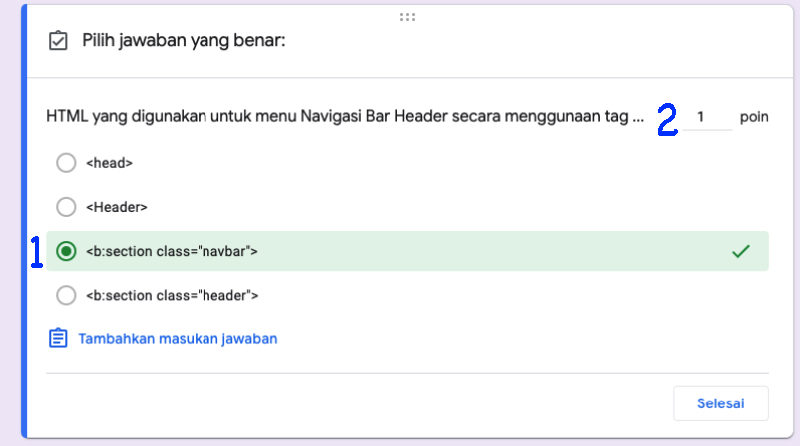
Task: Select the b:section class="header" radio option
Action: pyautogui.click(x=66, y=295)
